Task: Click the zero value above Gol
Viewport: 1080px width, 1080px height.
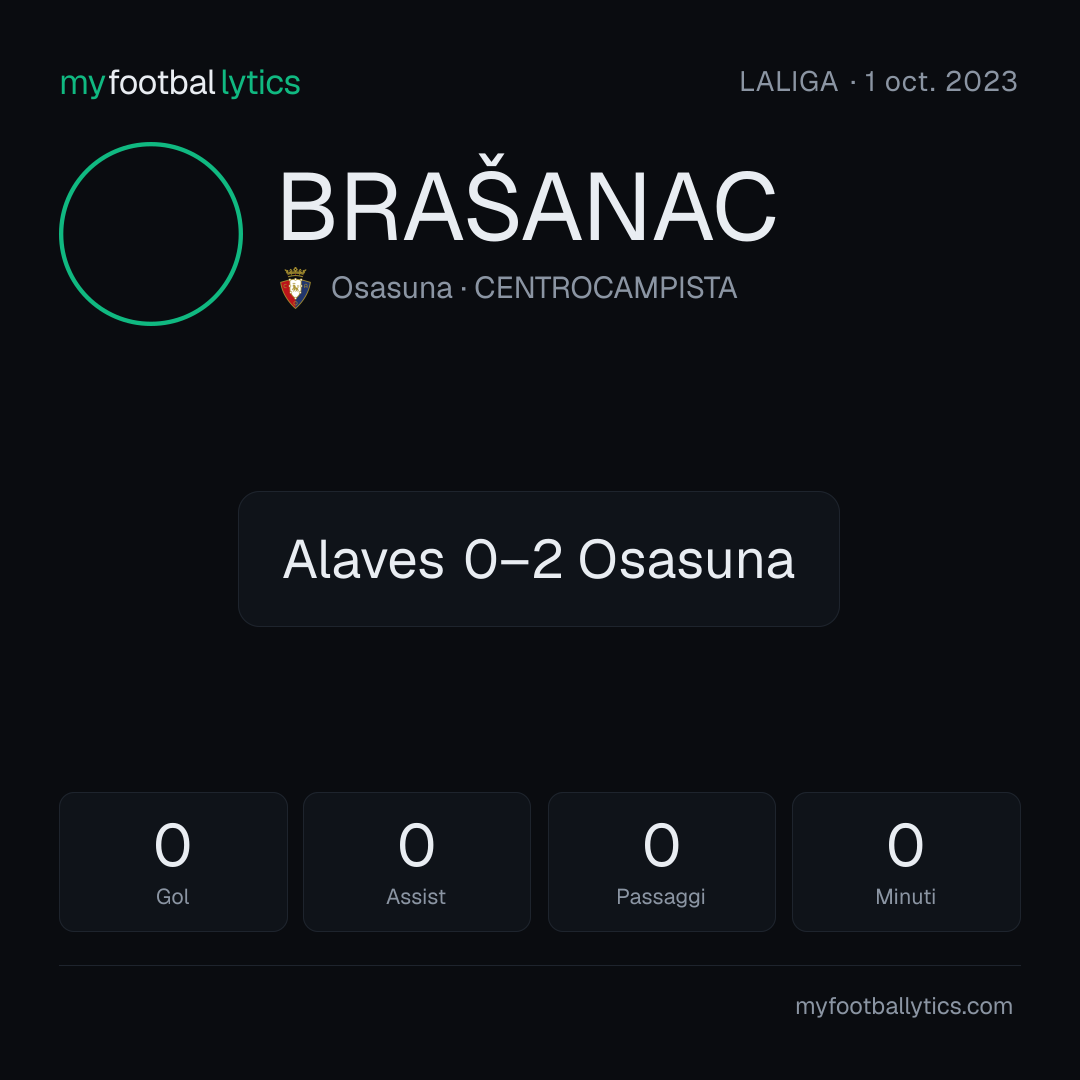Action: [172, 845]
